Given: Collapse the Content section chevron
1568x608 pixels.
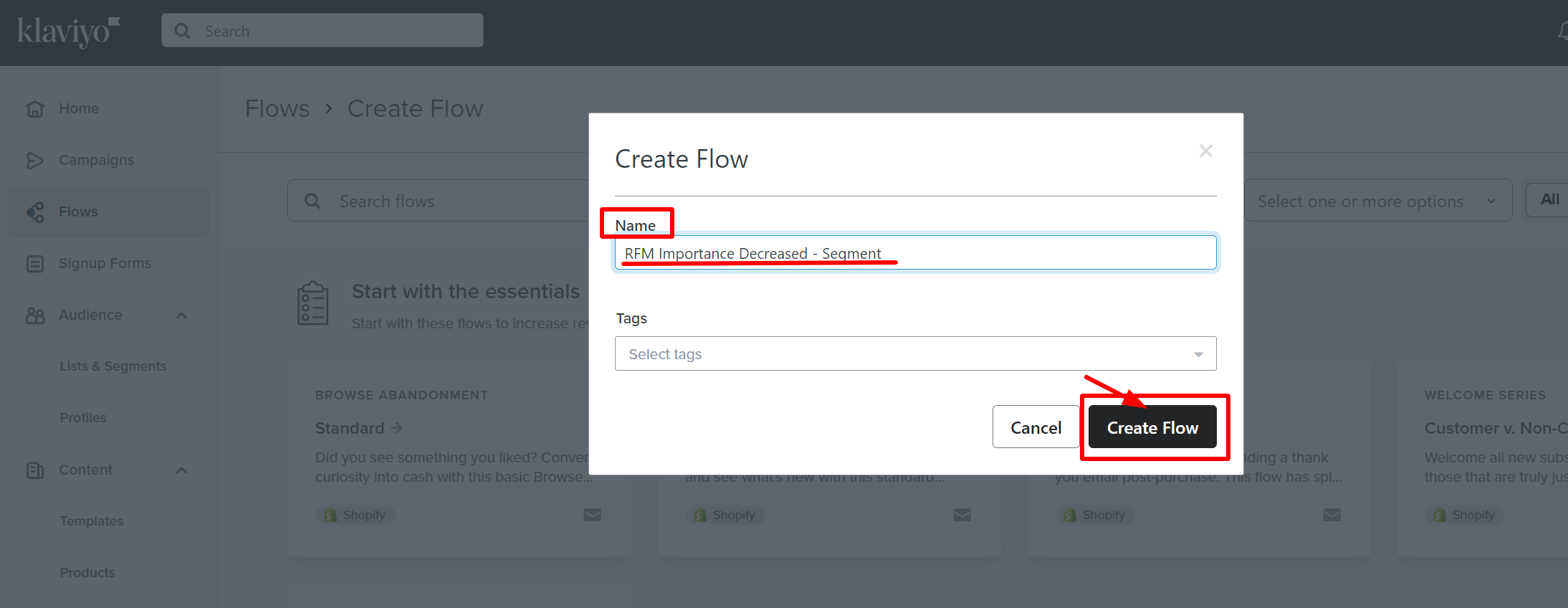Looking at the screenshot, I should click(182, 470).
